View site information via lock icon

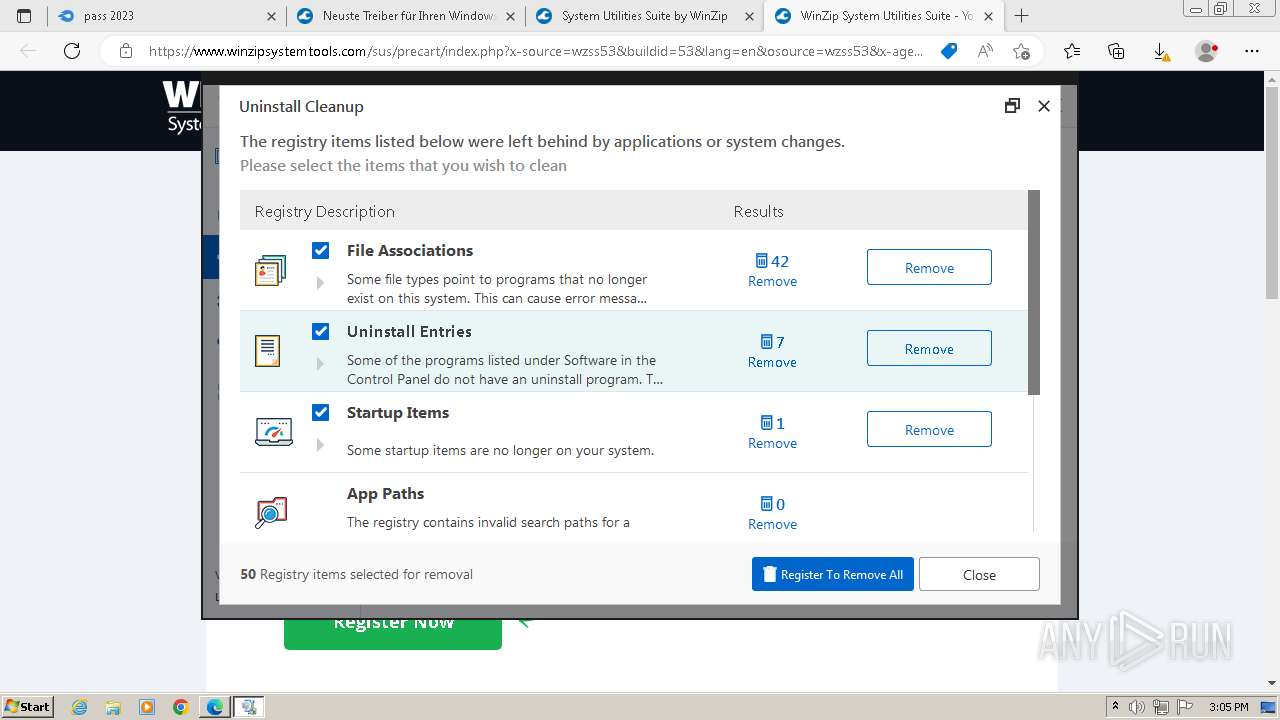coord(125,51)
